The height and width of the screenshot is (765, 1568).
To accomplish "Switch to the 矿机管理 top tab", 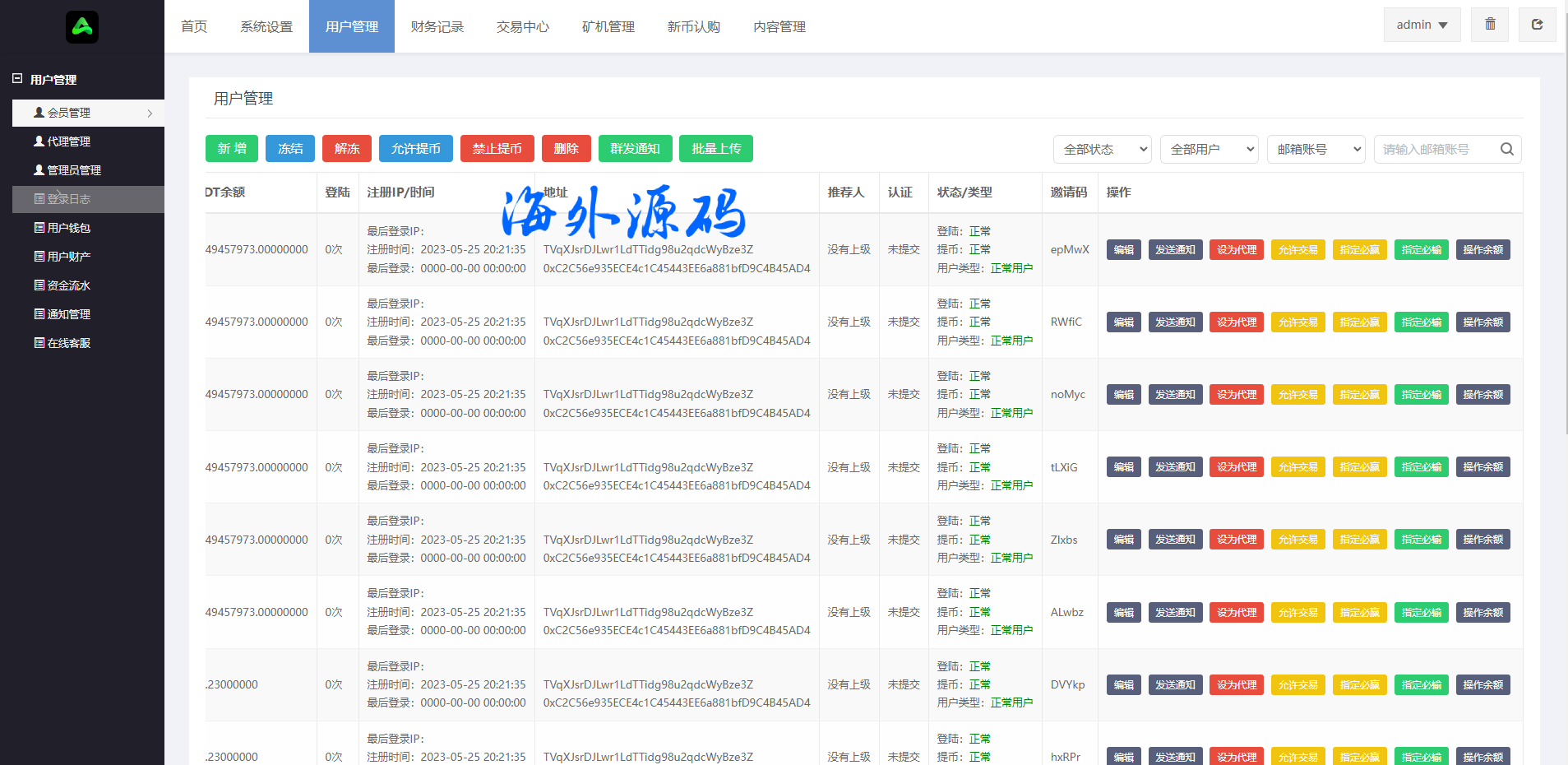I will tap(608, 26).
